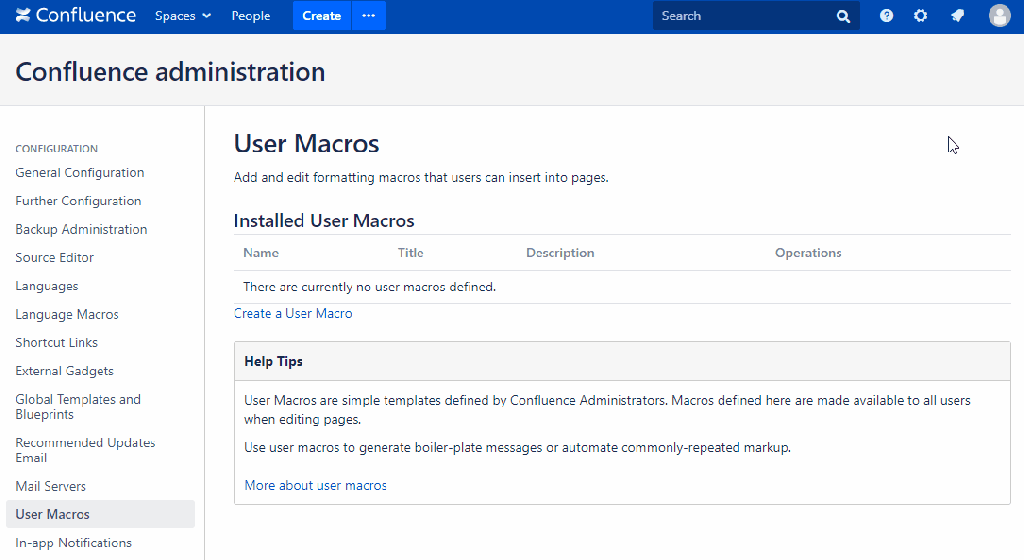Open the notifications rocket icon
Image resolution: width=1024 pixels, height=560 pixels.
pyautogui.click(x=957, y=16)
